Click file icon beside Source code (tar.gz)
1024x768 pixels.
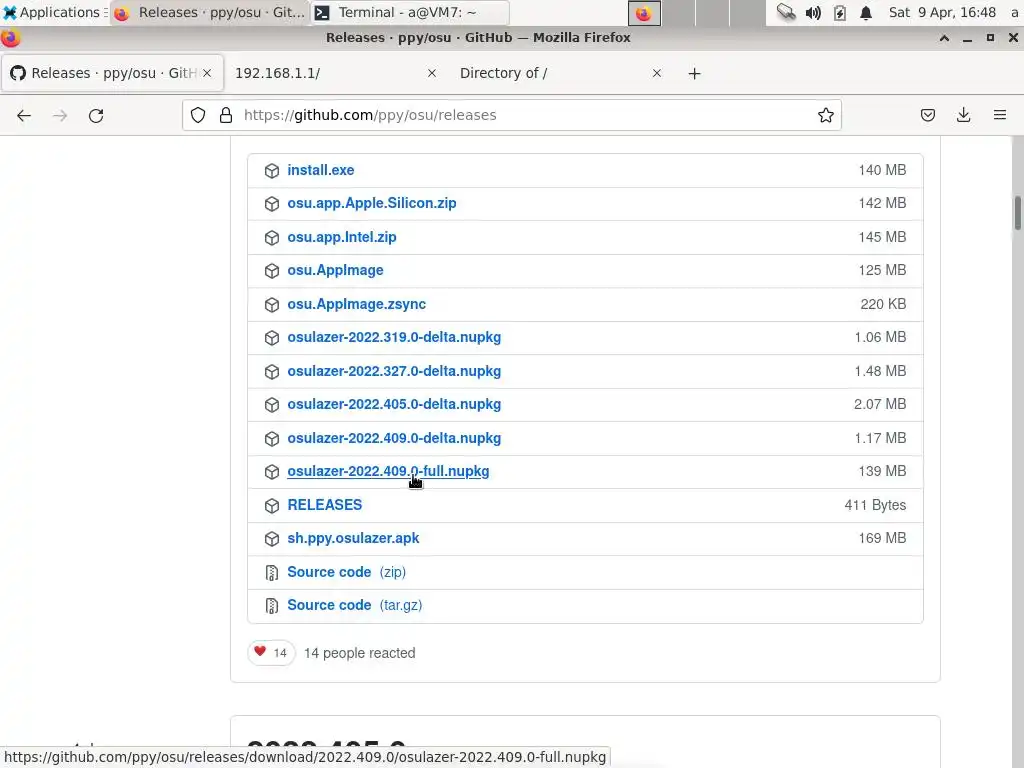coord(272,607)
